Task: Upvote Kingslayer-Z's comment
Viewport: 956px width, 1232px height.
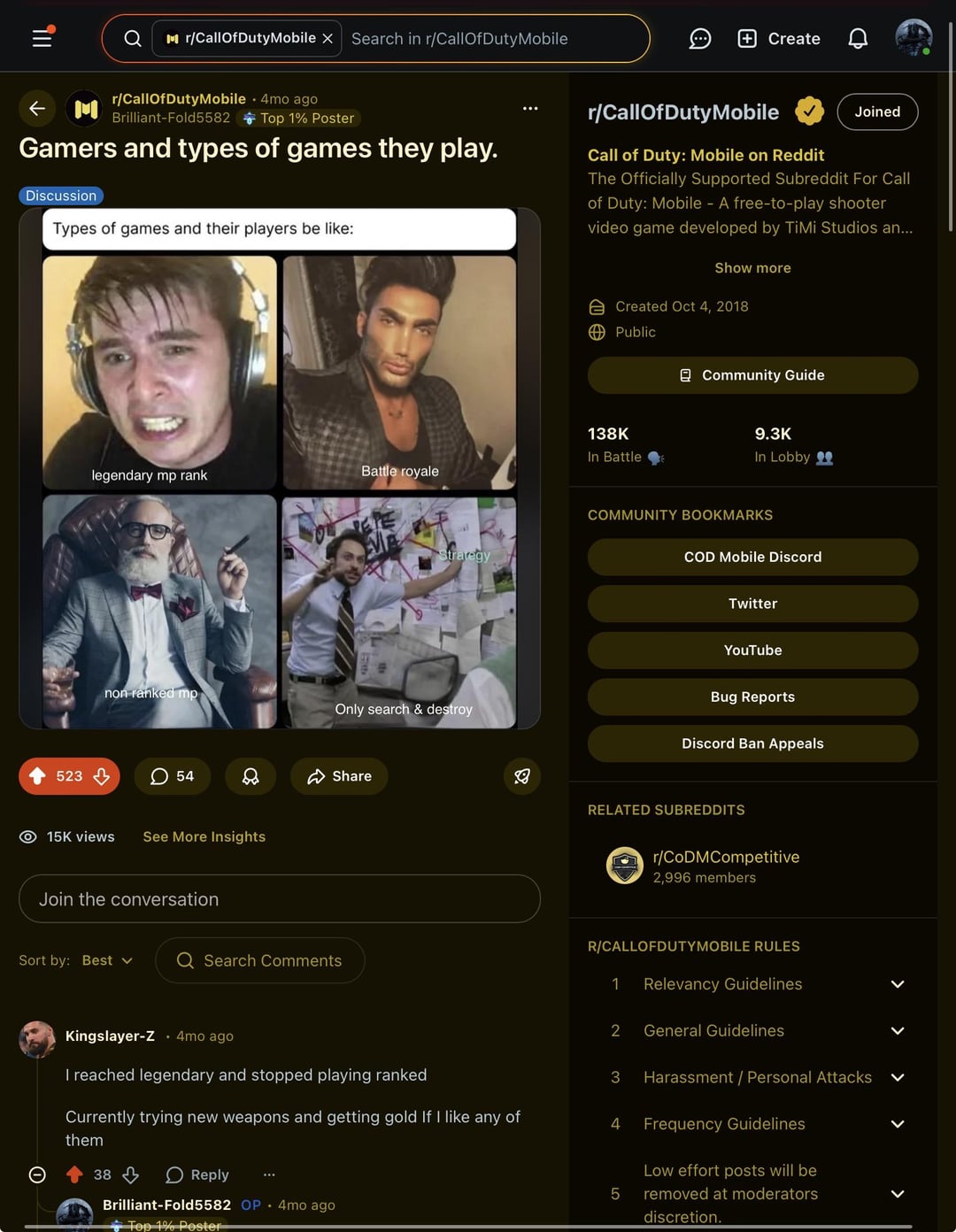Action: 74,1174
